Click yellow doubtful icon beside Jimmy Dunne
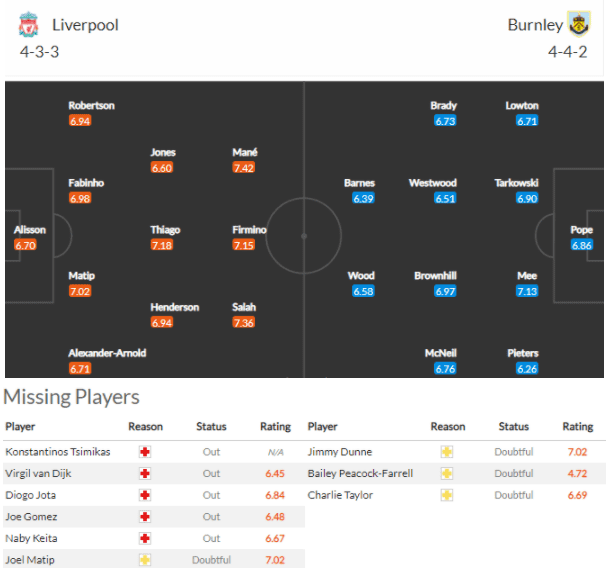The height and width of the screenshot is (571, 609). coord(447,452)
